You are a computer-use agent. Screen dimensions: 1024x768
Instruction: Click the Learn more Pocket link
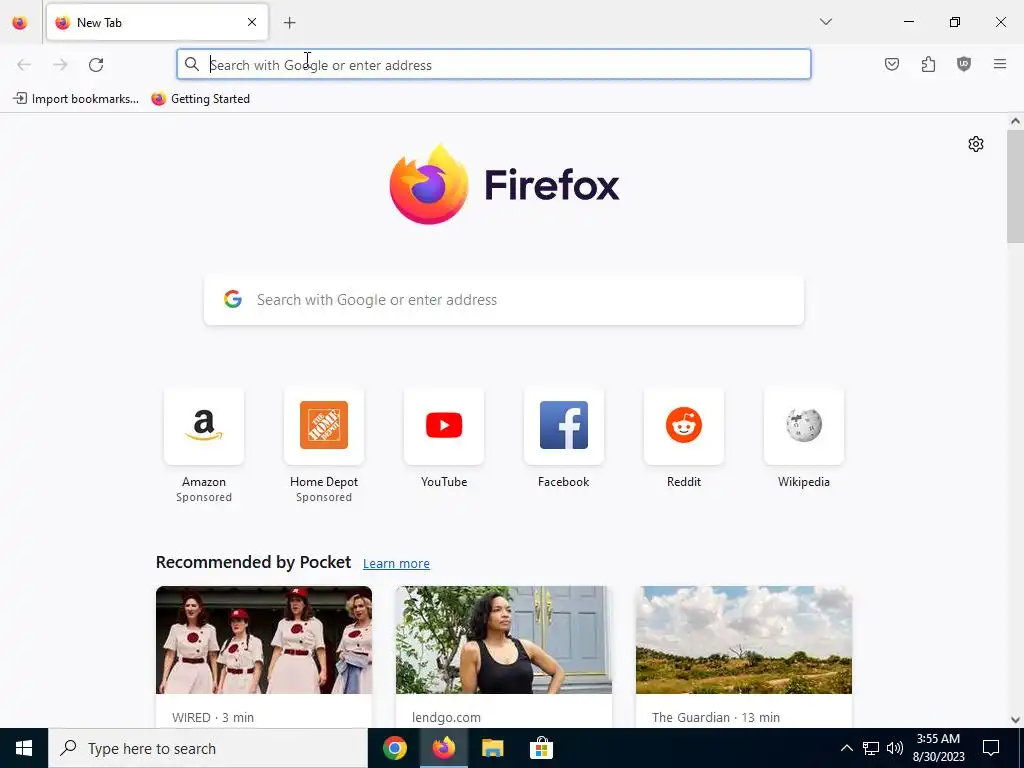click(x=396, y=564)
